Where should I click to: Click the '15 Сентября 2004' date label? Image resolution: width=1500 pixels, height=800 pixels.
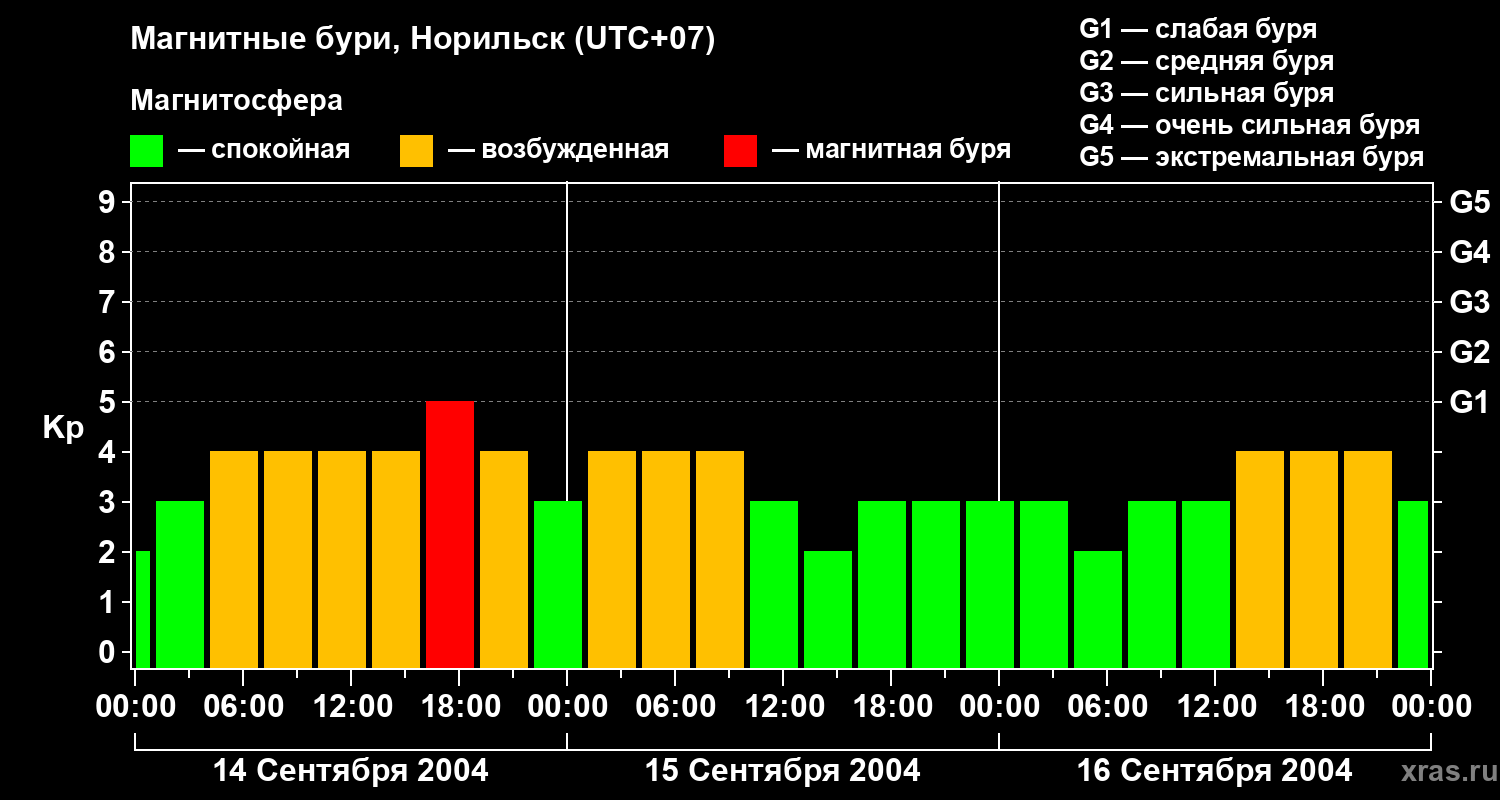(782, 771)
